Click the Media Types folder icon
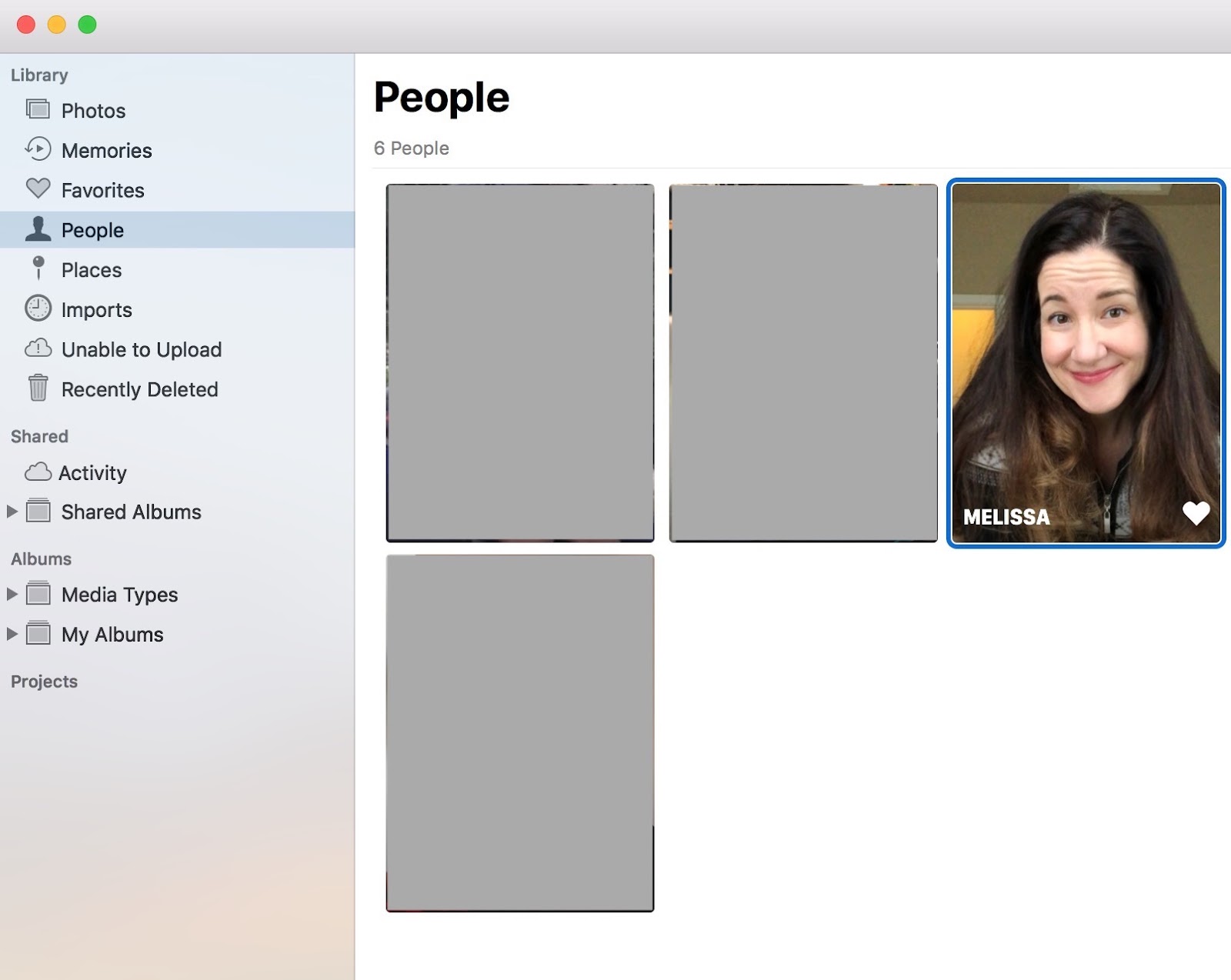The width and height of the screenshot is (1231, 980). point(38,594)
